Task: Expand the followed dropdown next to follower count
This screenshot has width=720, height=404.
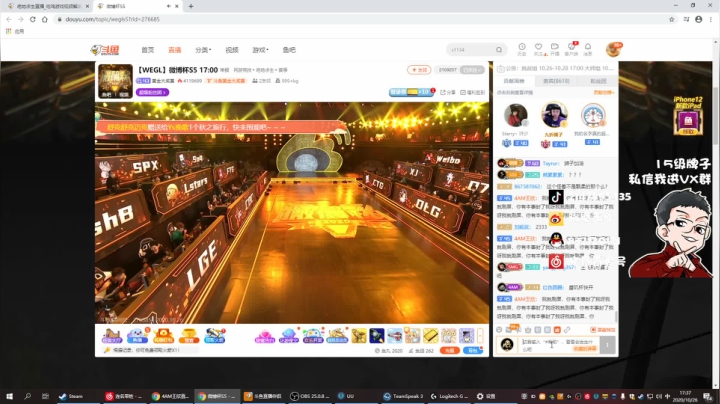Action: pos(472,70)
